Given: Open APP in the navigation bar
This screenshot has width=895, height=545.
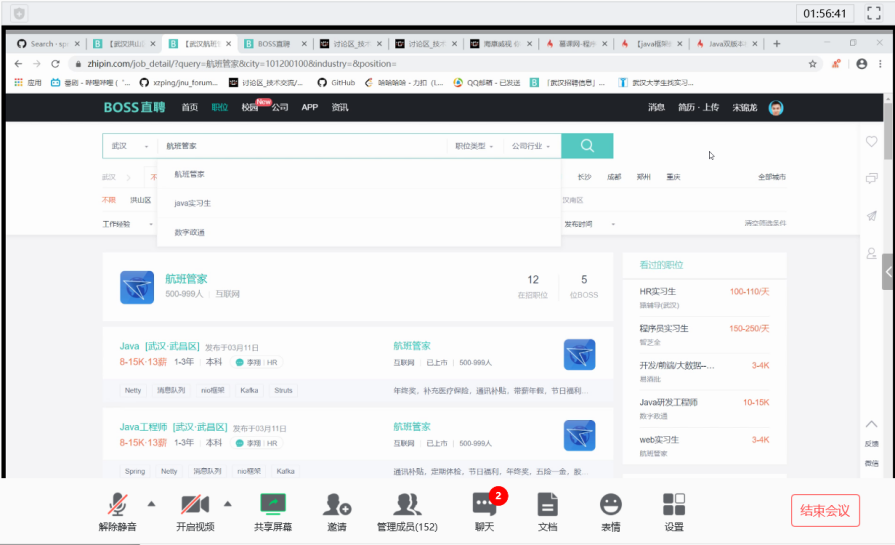Looking at the screenshot, I should [309, 107].
